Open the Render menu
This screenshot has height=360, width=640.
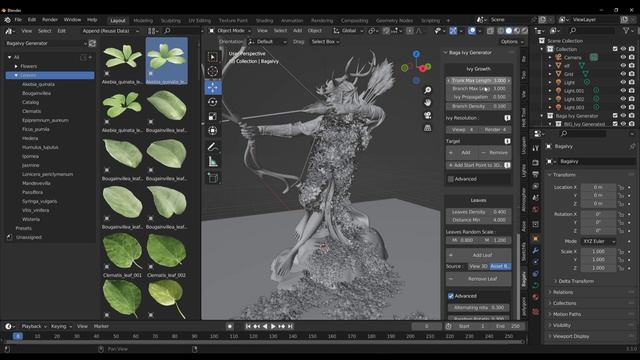tap(50, 20)
